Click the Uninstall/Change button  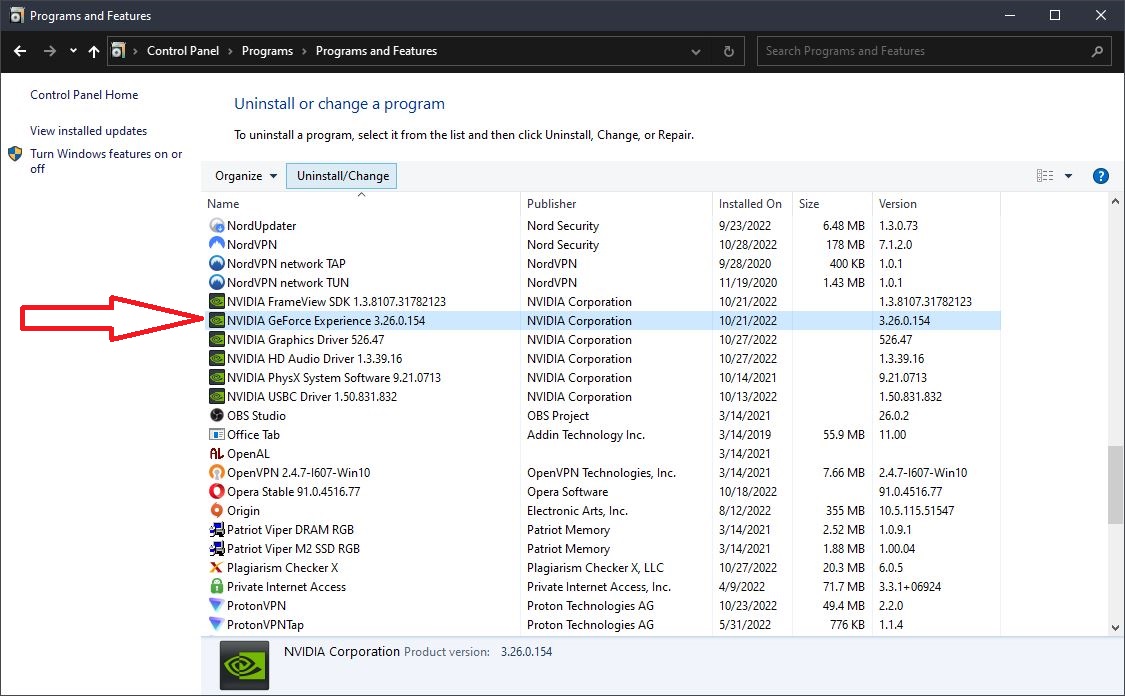click(x=341, y=174)
